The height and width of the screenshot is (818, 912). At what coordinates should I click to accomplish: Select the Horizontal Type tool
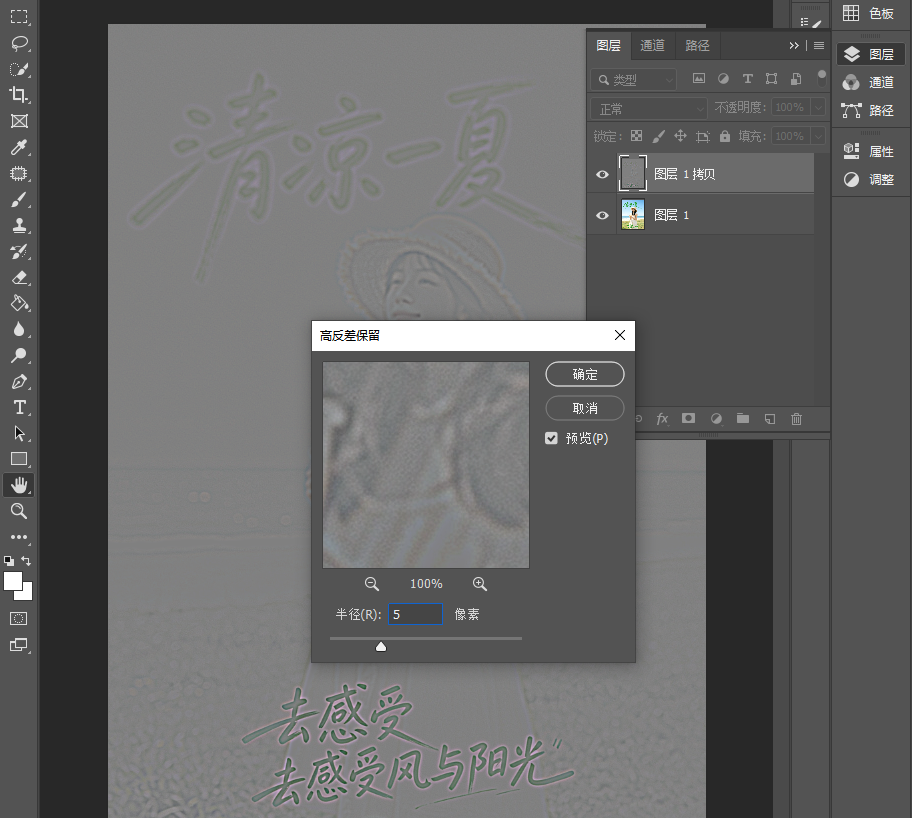[x=19, y=407]
